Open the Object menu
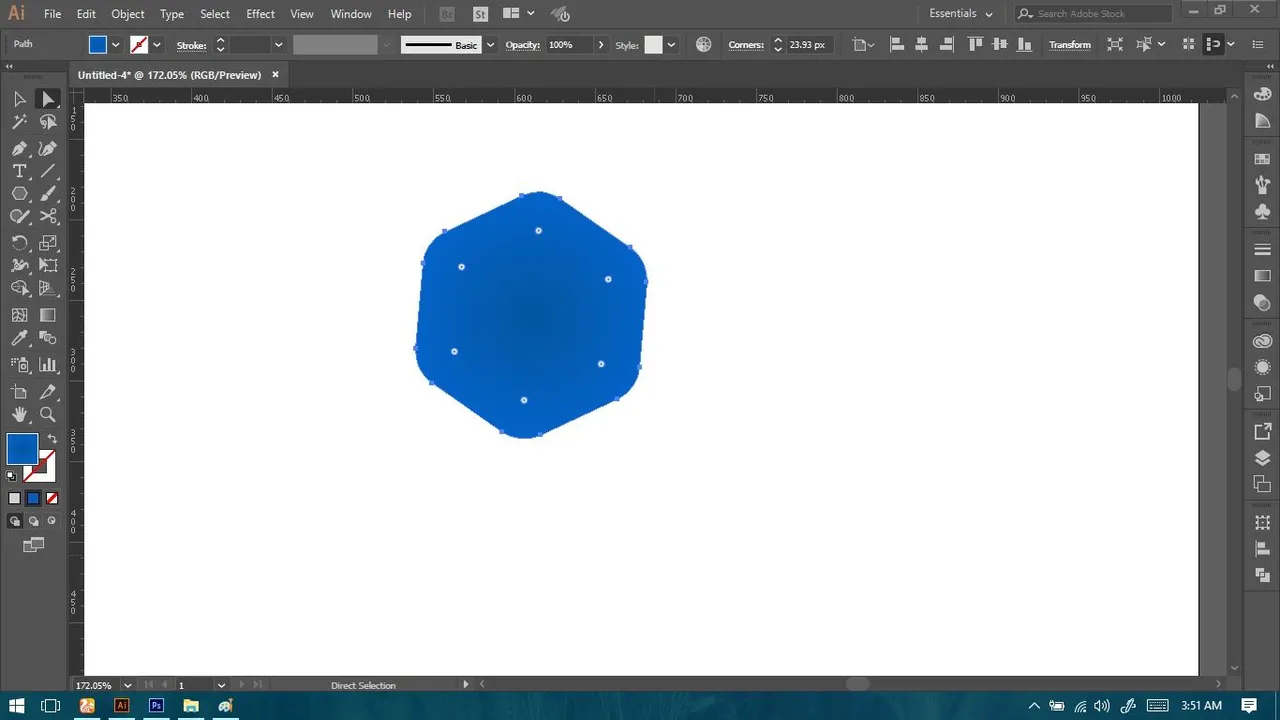 click(128, 14)
